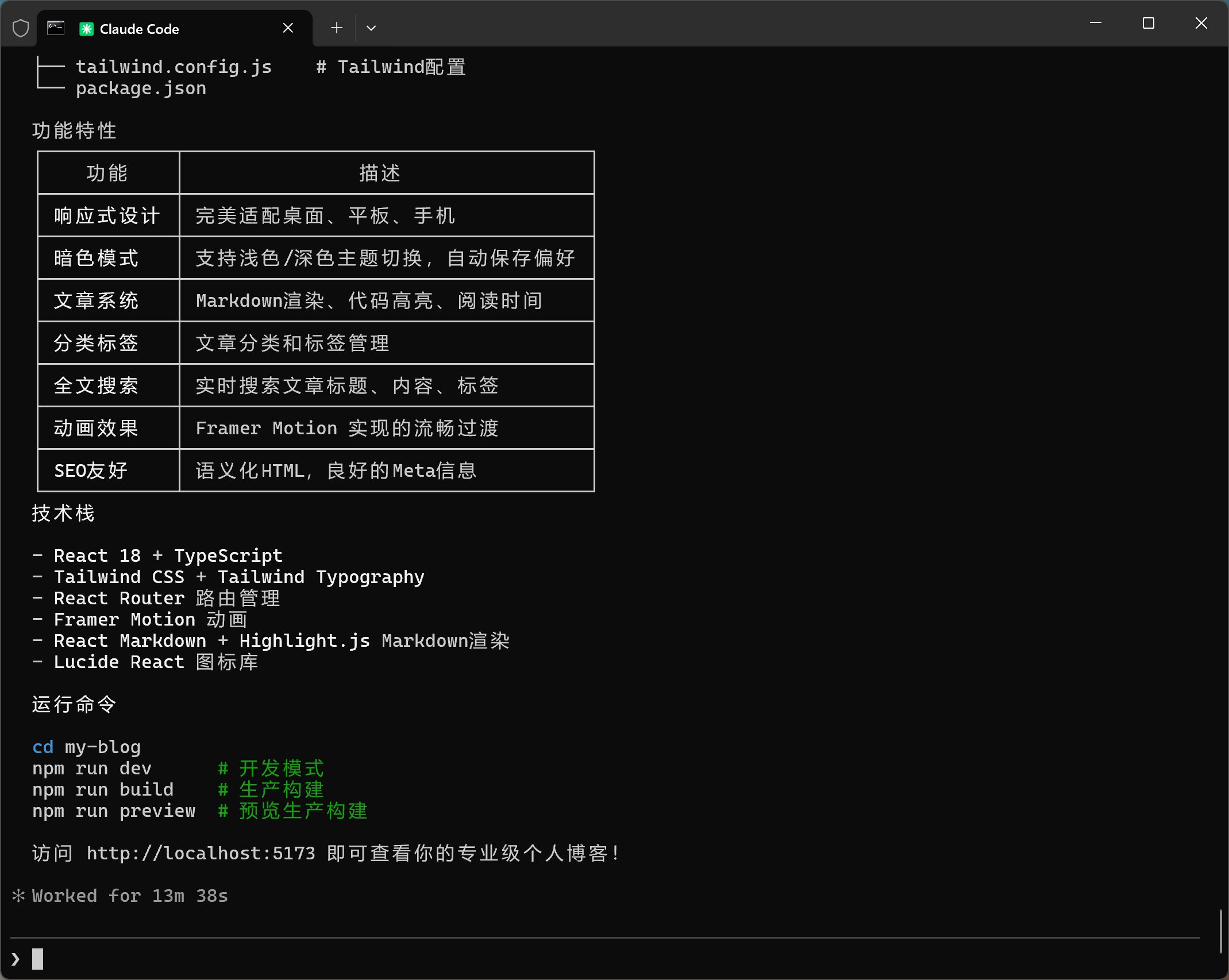This screenshot has width=1229, height=980.
Task: Click the green Claude Code asterisk icon
Action: (x=86, y=29)
